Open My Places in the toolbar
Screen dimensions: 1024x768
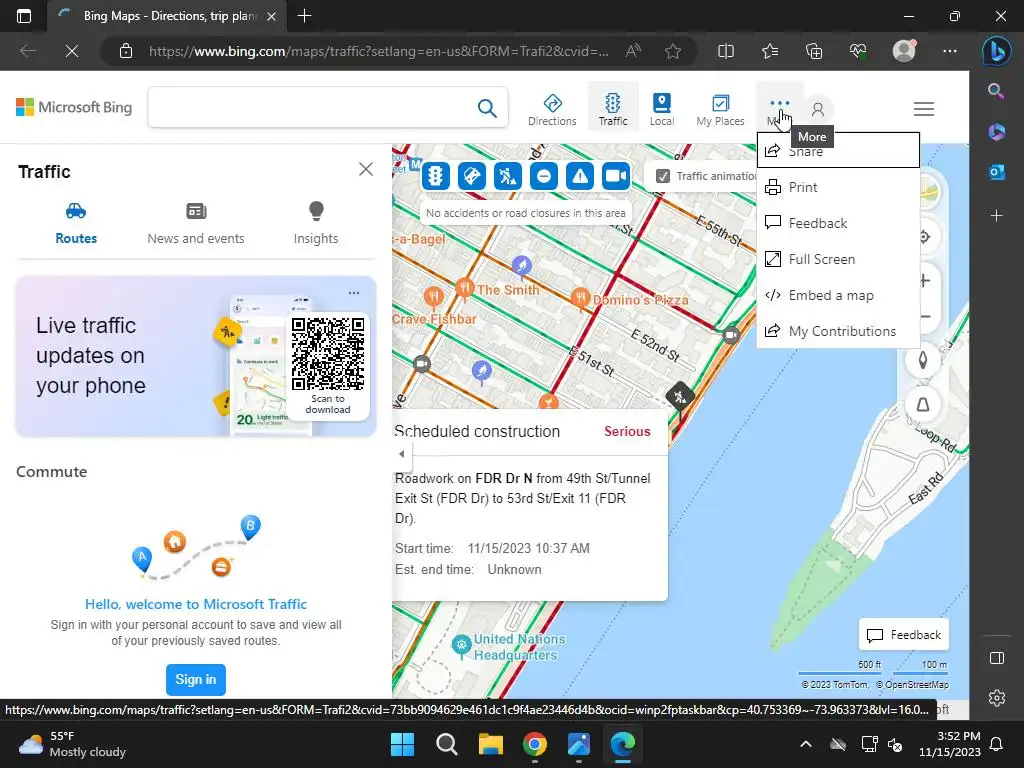point(720,109)
